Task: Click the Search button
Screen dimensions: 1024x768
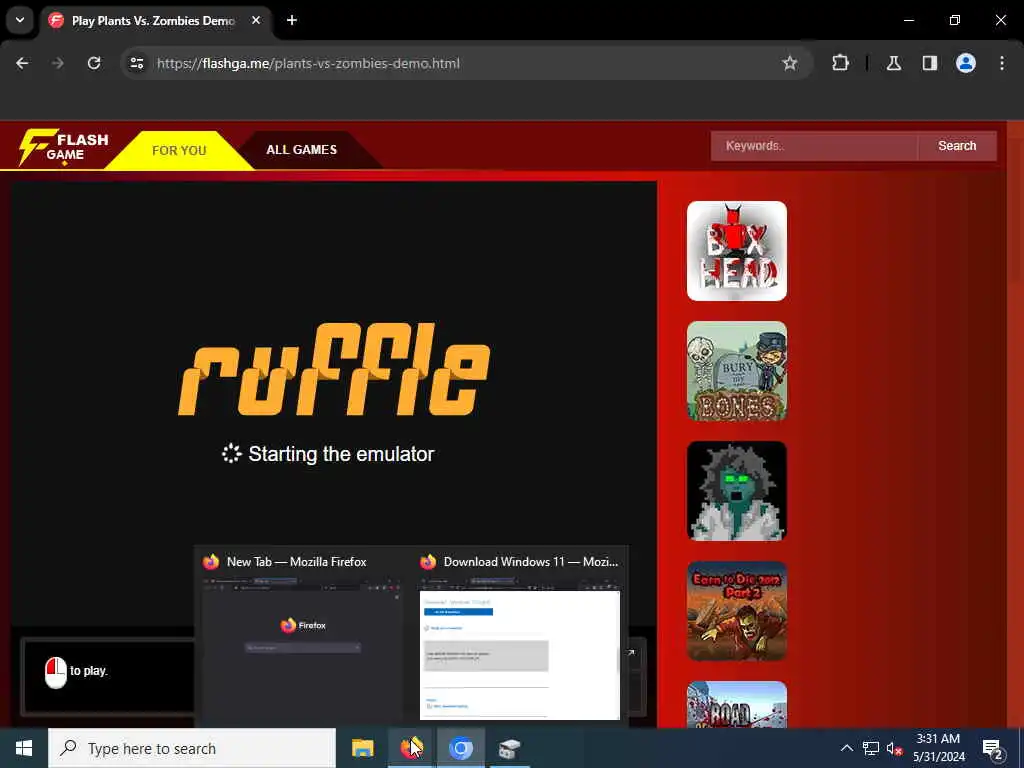Action: 957,146
